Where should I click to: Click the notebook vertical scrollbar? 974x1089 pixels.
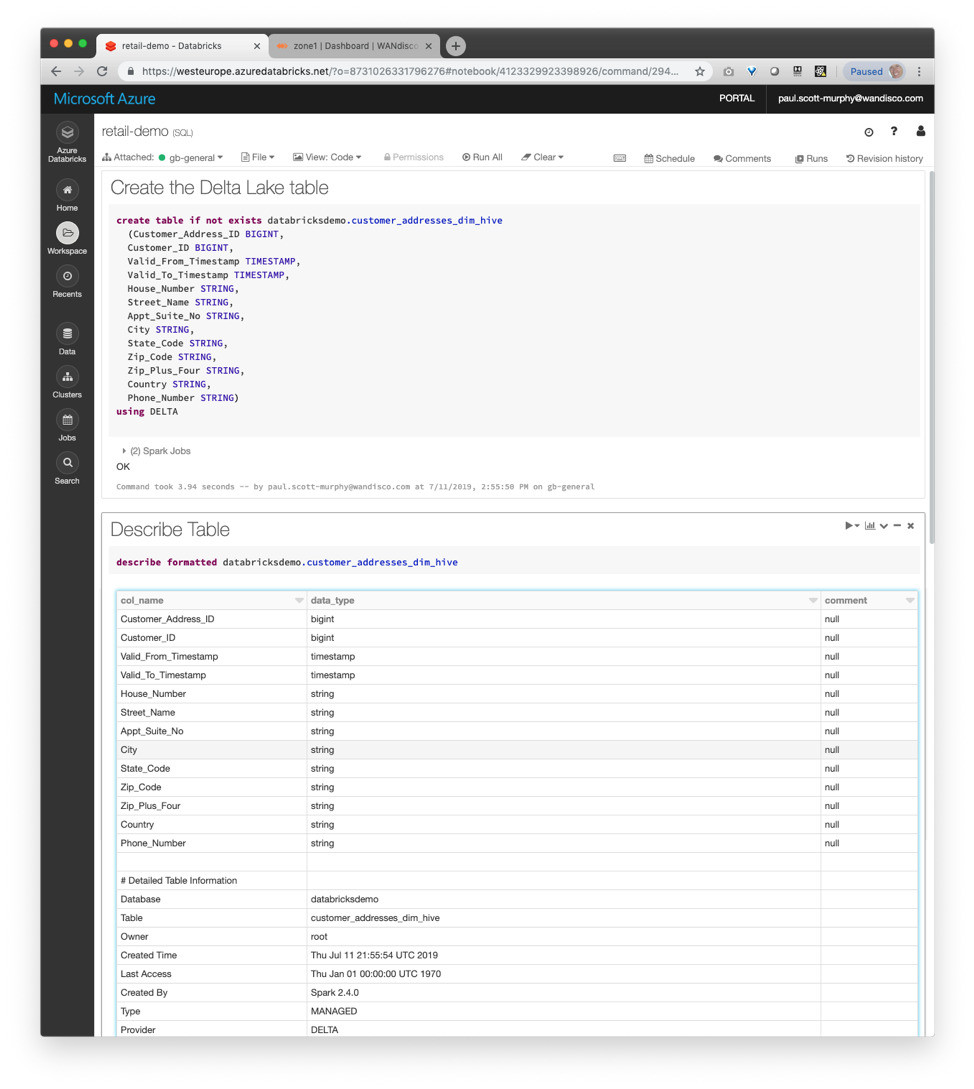[x=932, y=350]
